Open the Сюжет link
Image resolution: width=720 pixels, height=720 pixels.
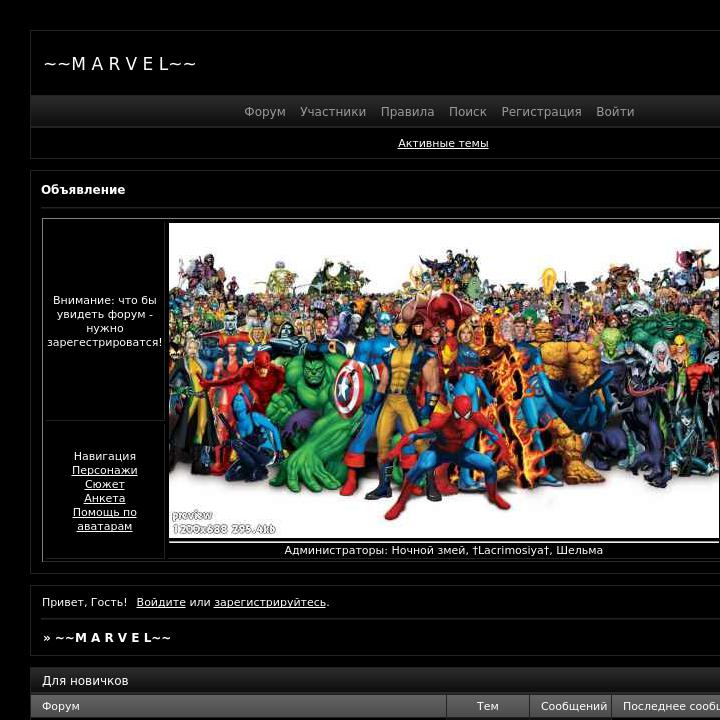105,484
